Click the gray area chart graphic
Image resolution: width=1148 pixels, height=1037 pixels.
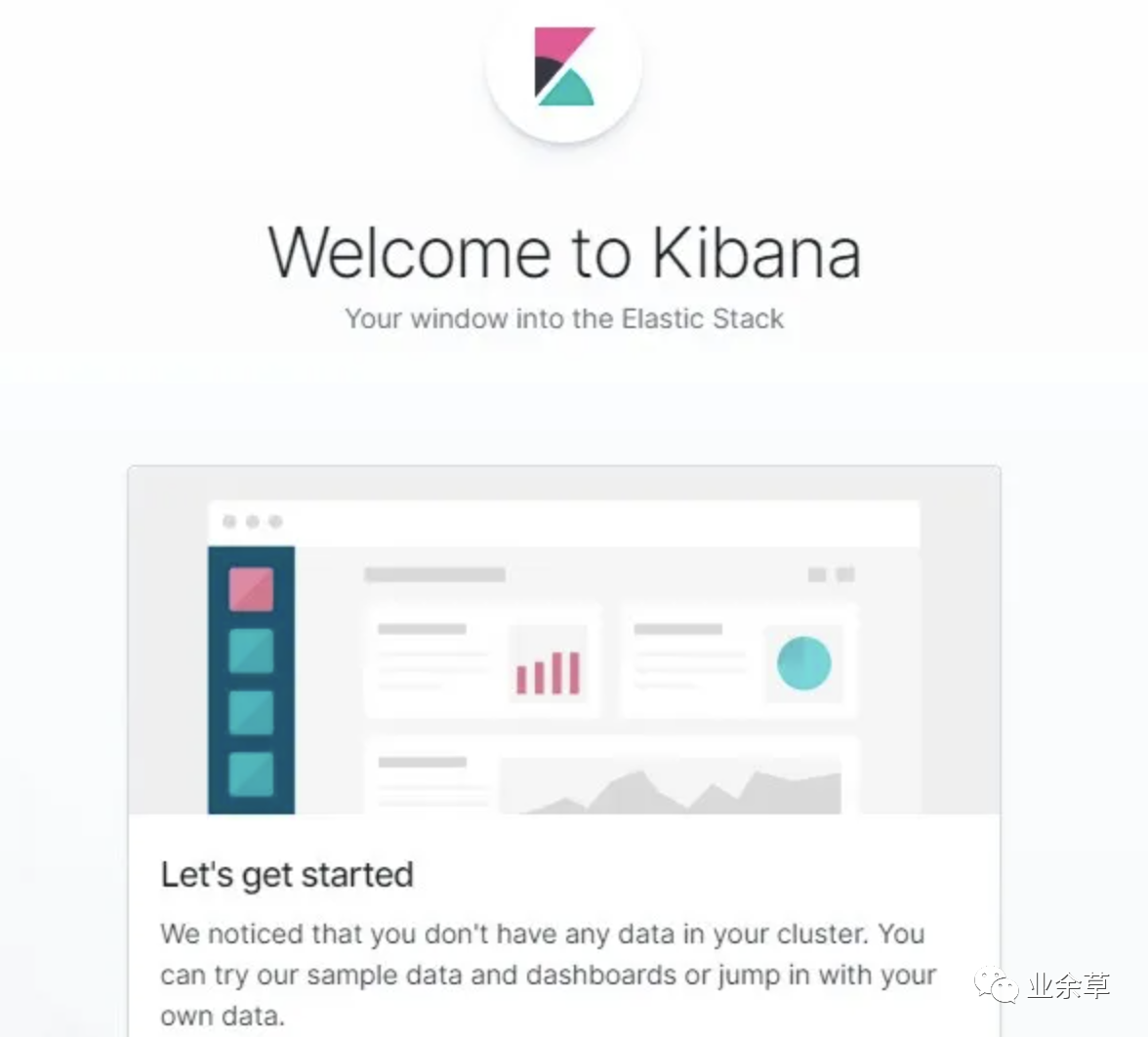670,791
